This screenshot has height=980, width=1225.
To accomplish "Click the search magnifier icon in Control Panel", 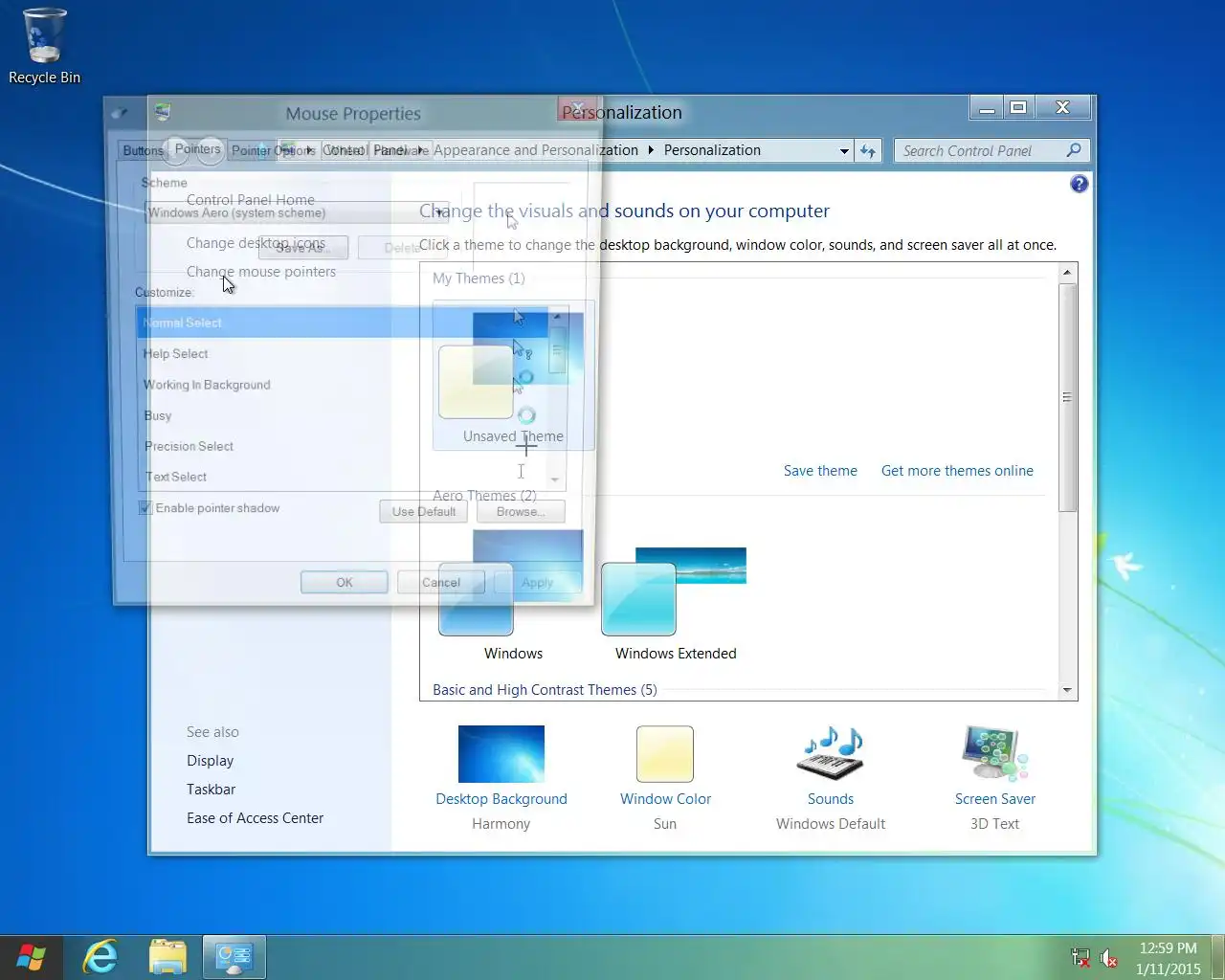I will point(1074,150).
